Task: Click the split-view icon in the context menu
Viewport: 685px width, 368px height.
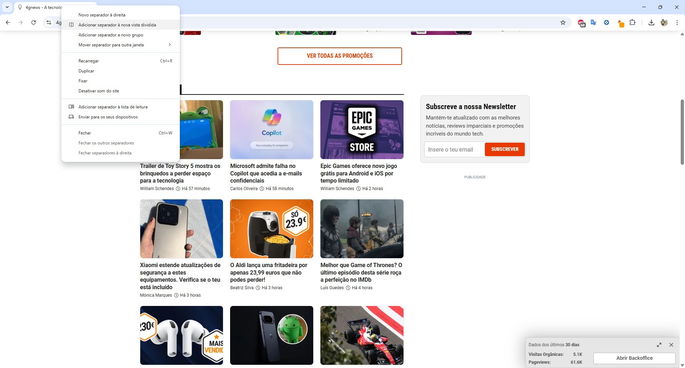Action: point(71,25)
